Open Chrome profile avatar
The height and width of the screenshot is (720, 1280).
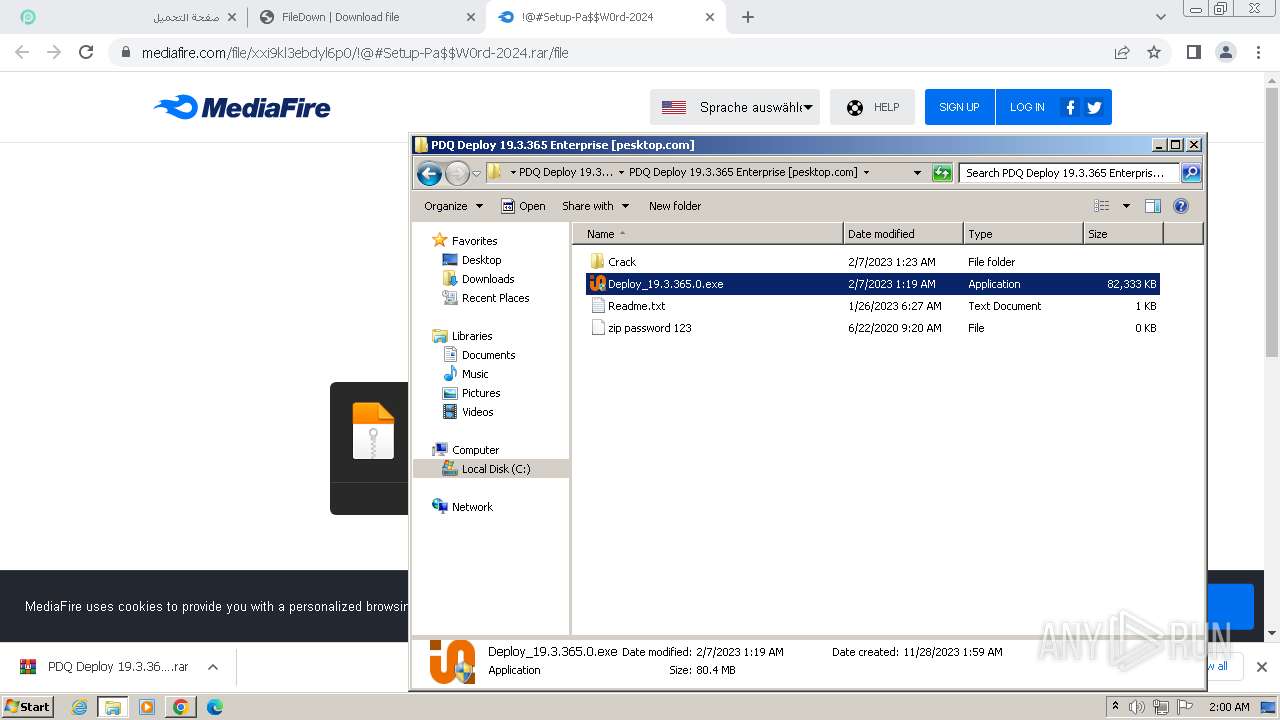[1226, 52]
